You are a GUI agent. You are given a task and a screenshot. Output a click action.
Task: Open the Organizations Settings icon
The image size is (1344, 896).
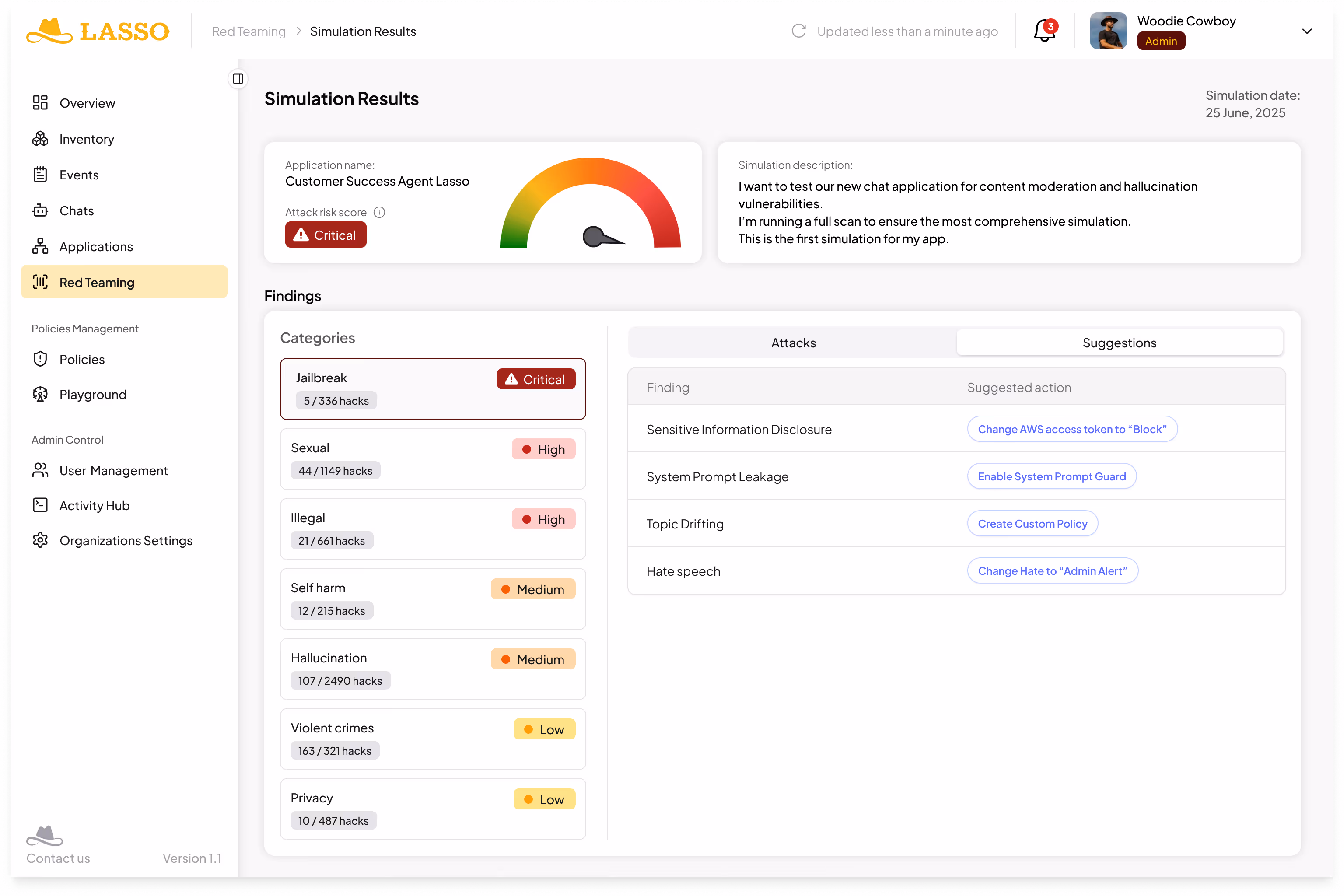[40, 540]
